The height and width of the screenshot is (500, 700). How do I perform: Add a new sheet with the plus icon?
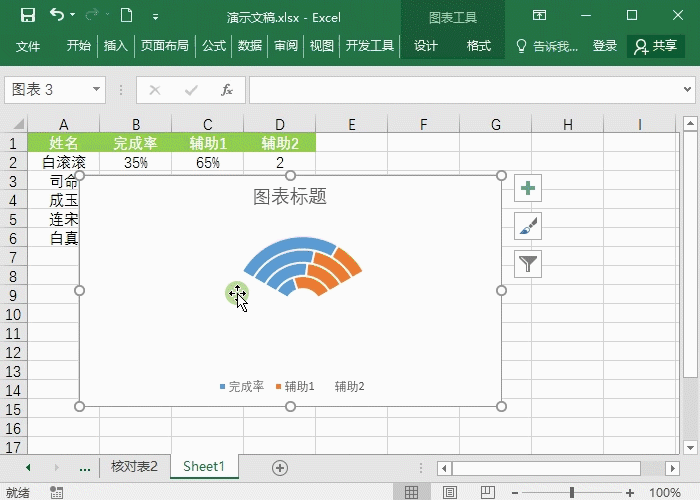(x=280, y=468)
